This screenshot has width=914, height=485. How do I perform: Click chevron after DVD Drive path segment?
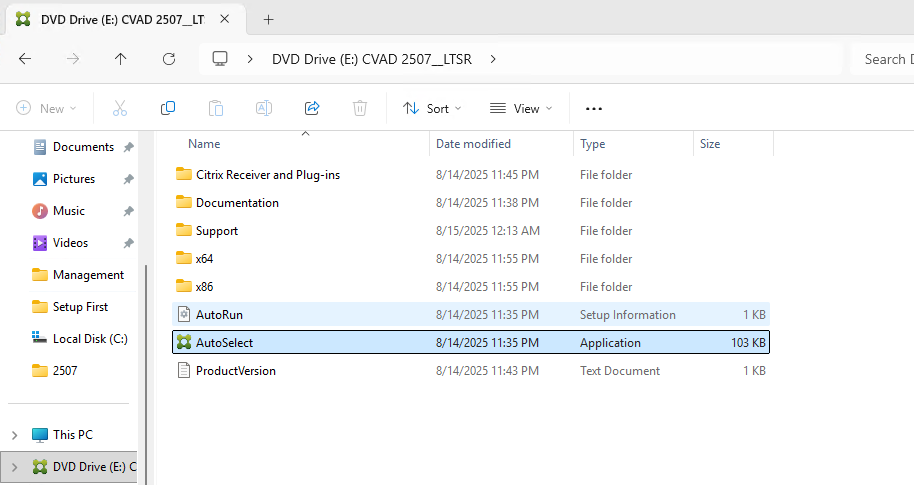[493, 59]
